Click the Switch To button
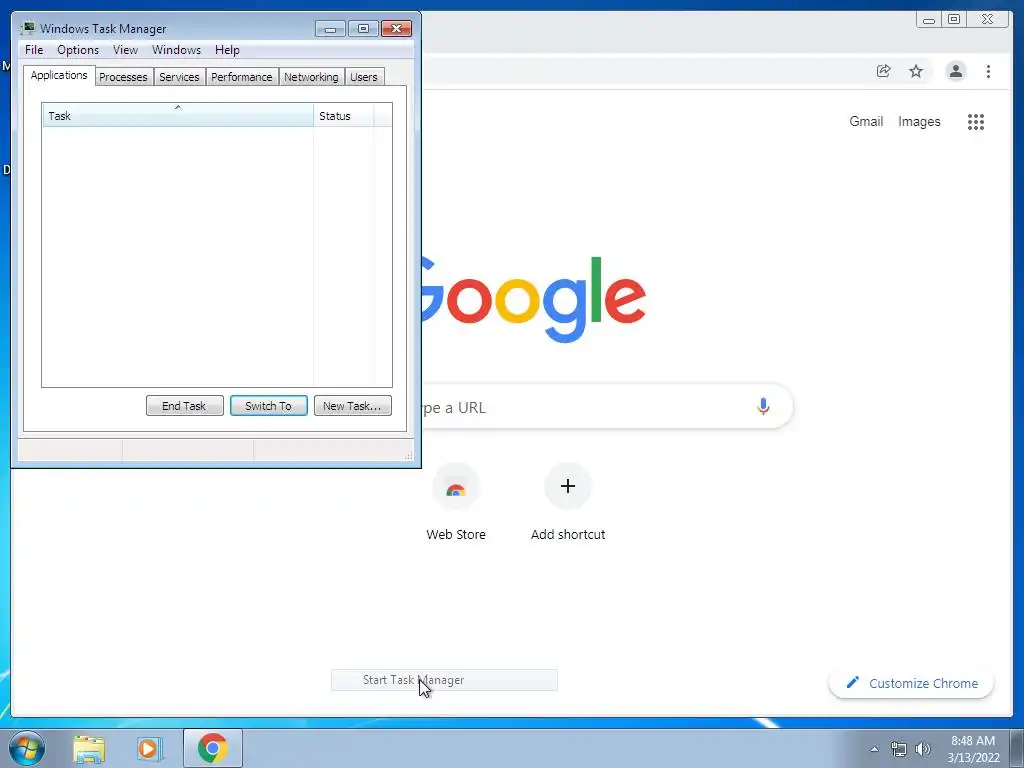 pyautogui.click(x=268, y=406)
